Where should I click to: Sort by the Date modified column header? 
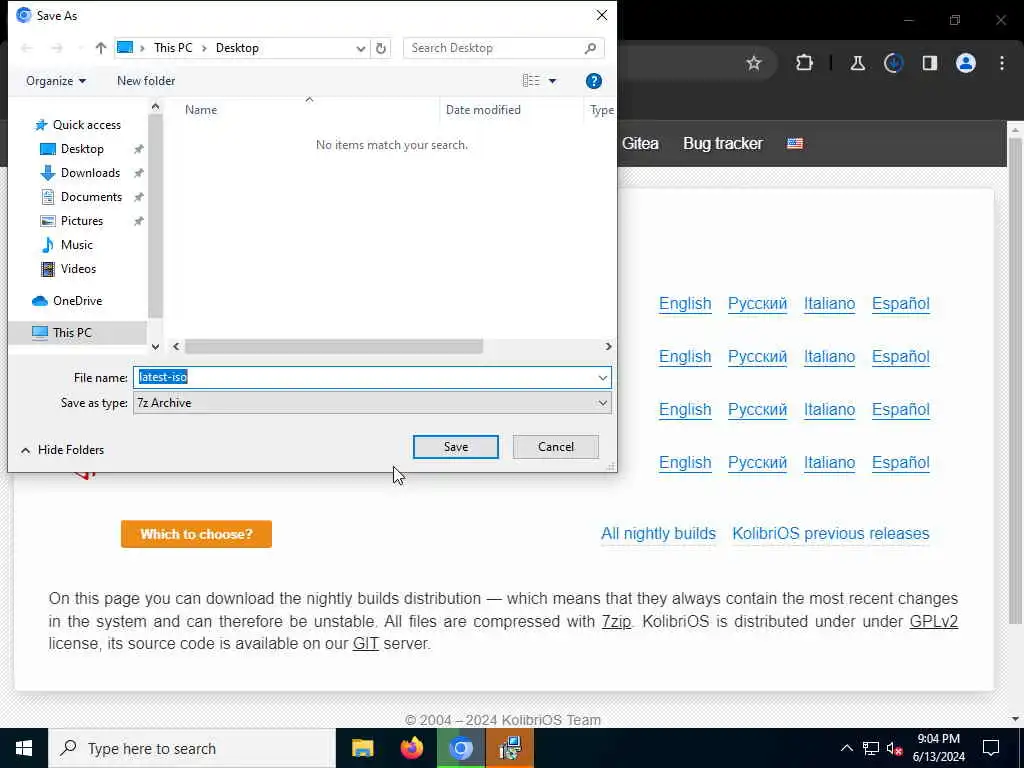[483, 110]
